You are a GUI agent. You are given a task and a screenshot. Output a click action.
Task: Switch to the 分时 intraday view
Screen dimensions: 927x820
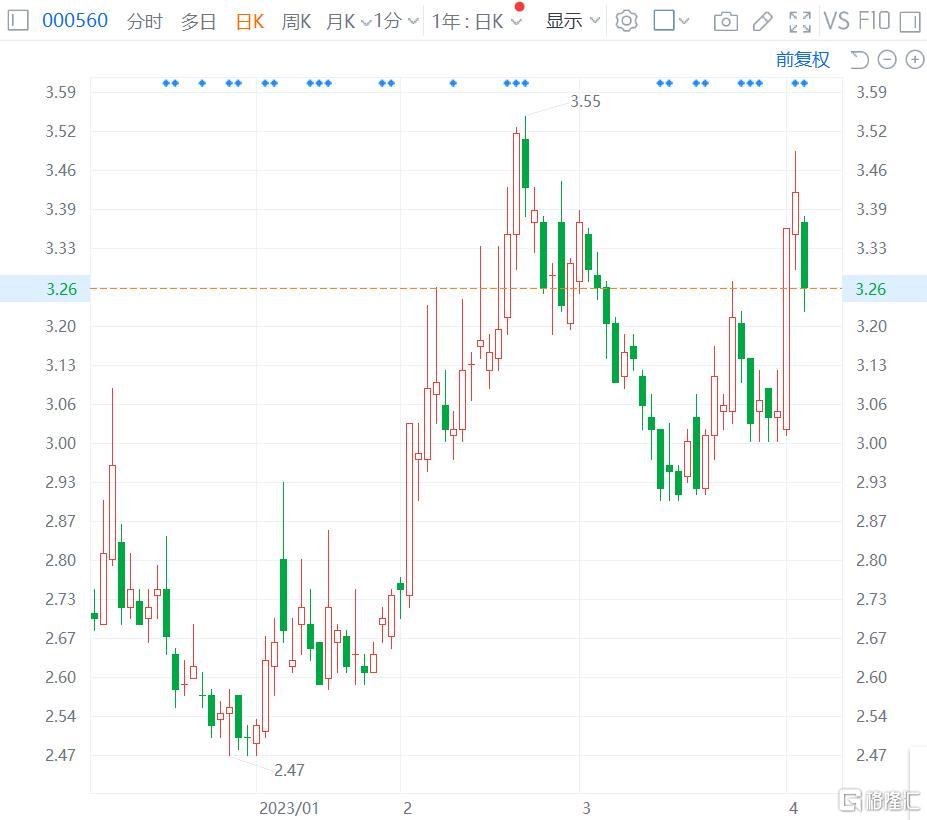[x=144, y=22]
